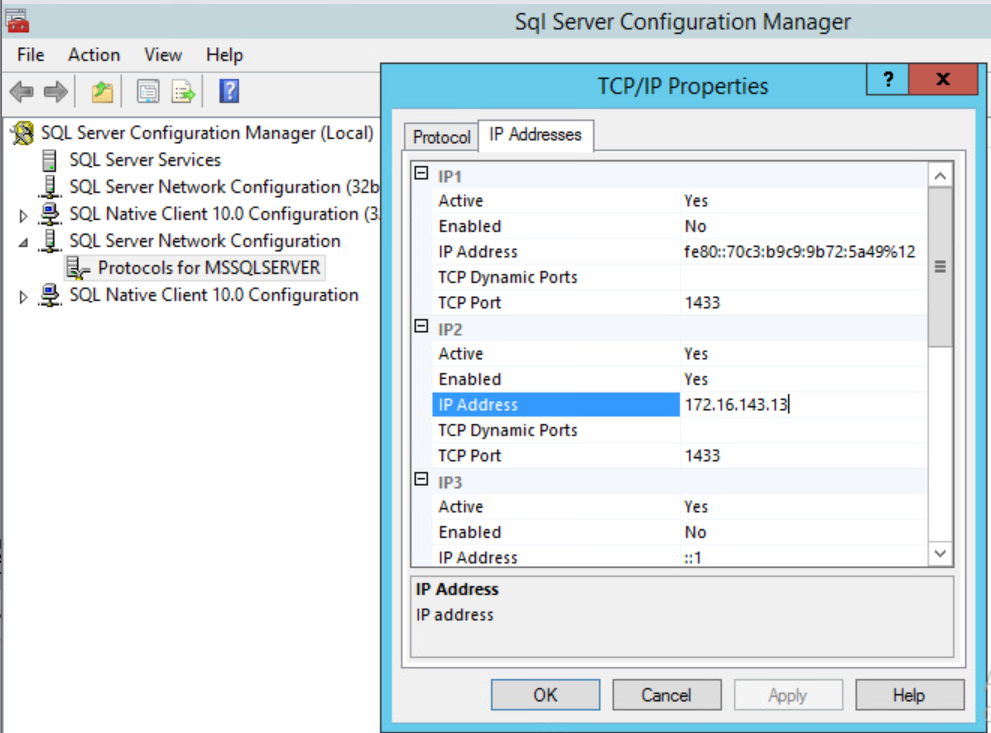Screen dimensions: 991x733
Task: Select IP1 TCP Dynamic Ports row
Action: point(679,277)
